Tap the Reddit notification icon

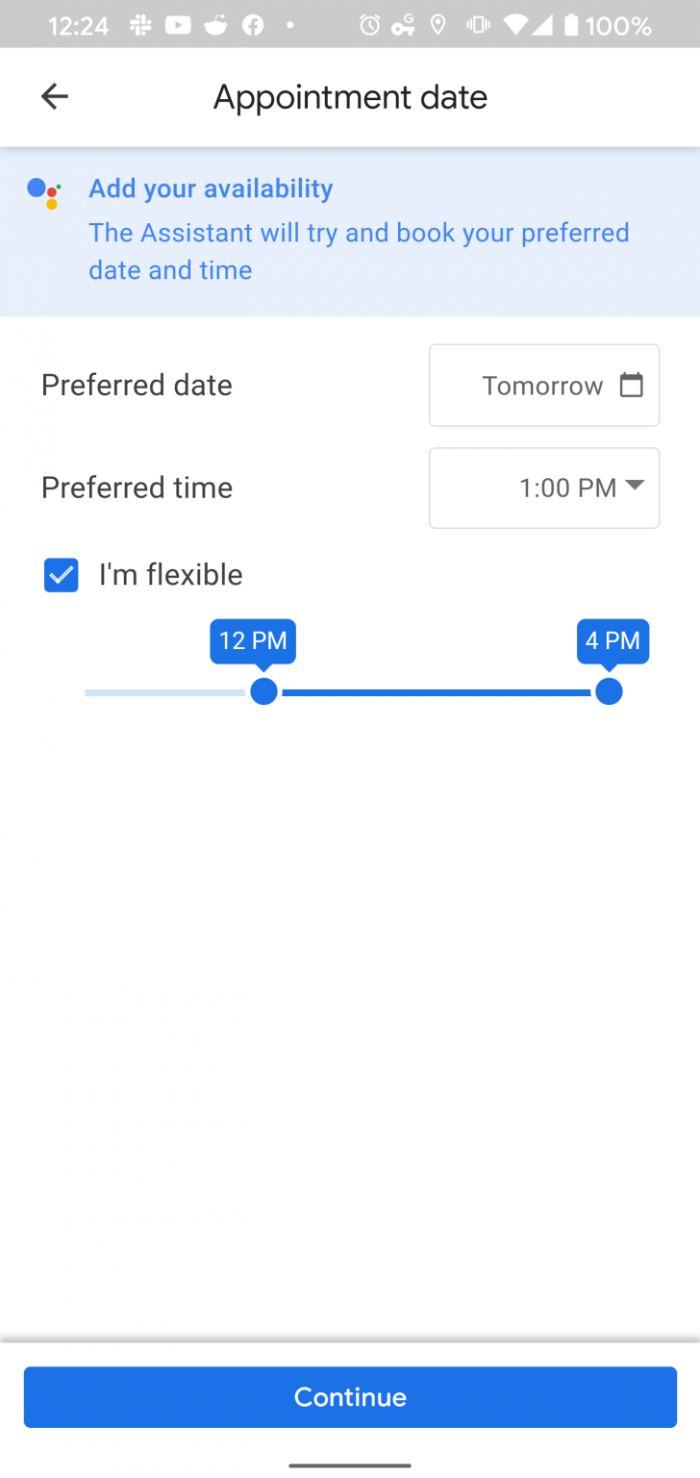click(x=216, y=26)
